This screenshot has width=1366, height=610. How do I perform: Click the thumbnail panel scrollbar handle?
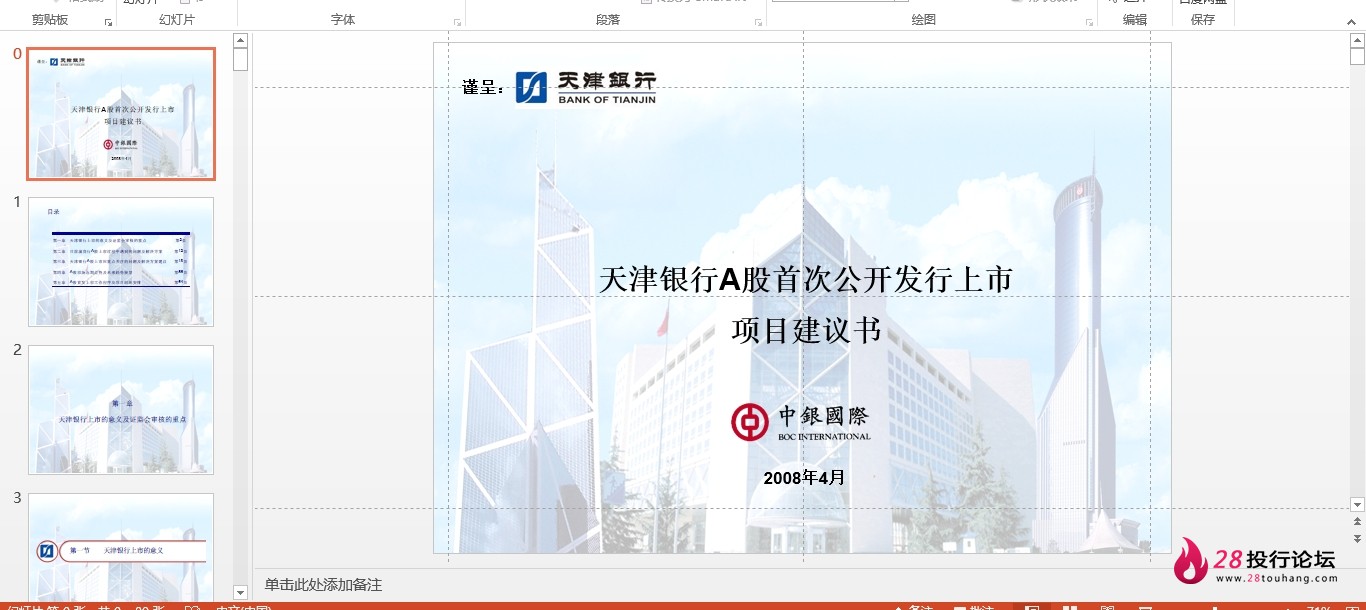[x=240, y=59]
